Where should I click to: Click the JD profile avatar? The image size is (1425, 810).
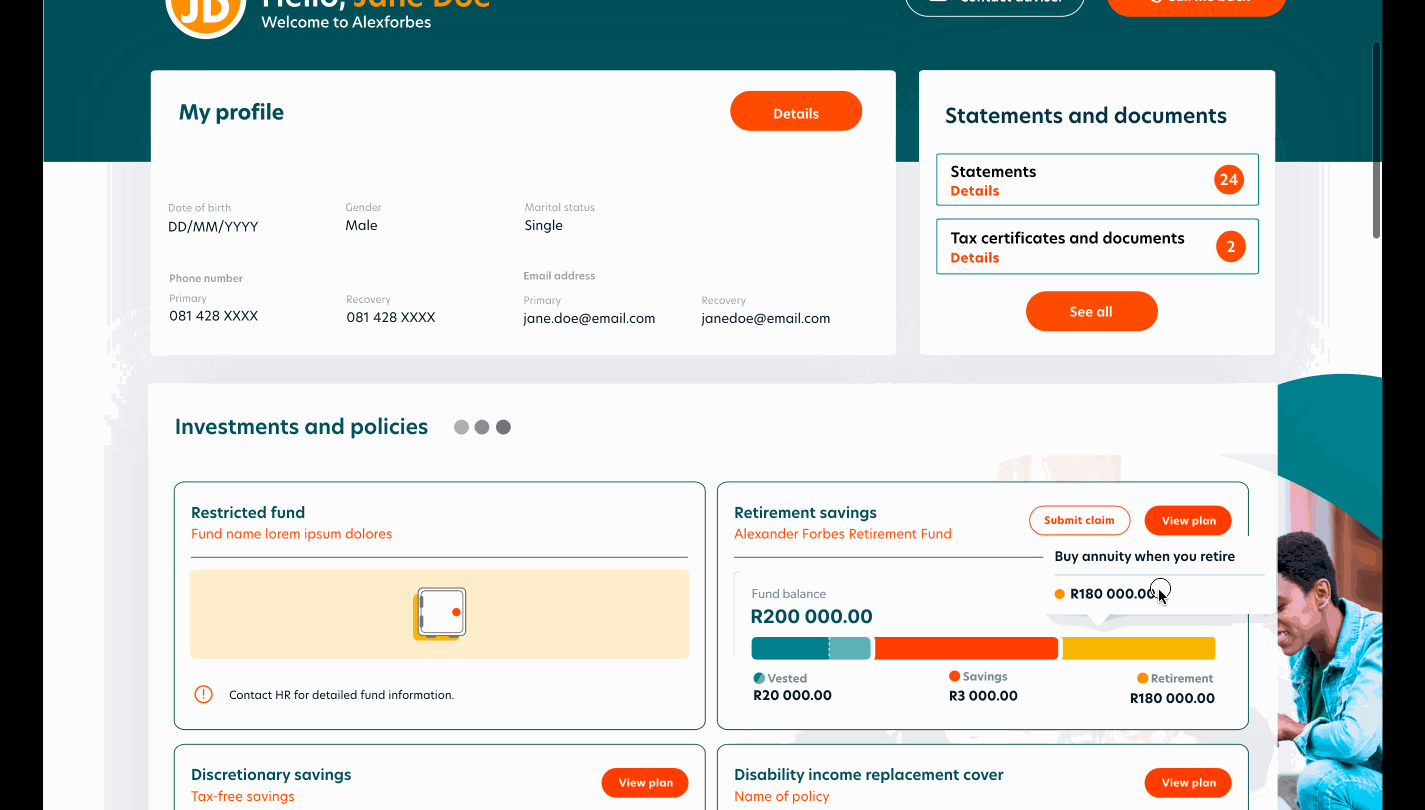[206, 12]
